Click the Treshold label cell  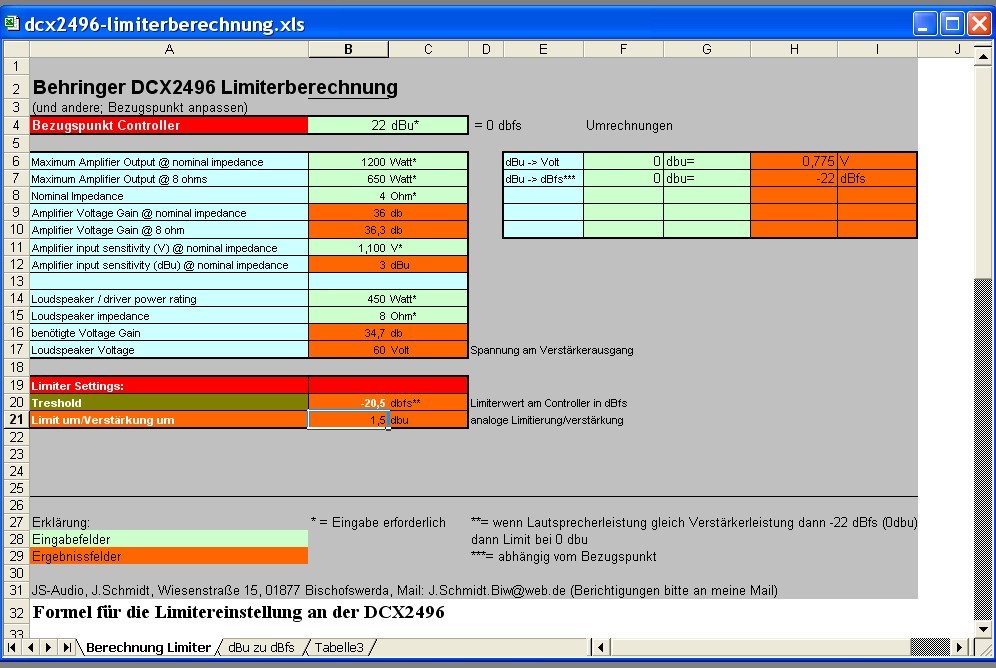pos(169,403)
